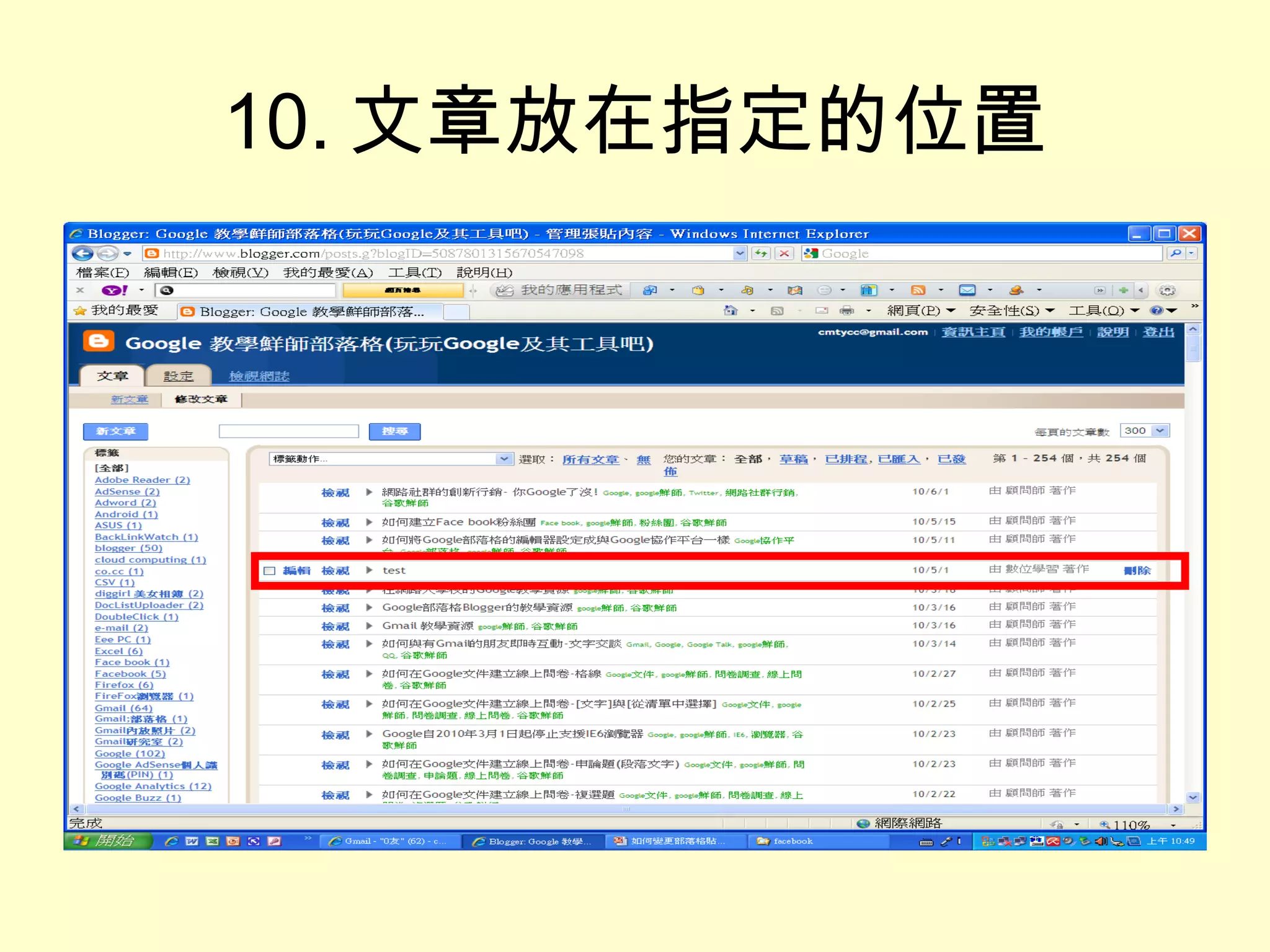The image size is (1270, 952).
Task: Open the 110% zoom level control
Action: [1137, 824]
